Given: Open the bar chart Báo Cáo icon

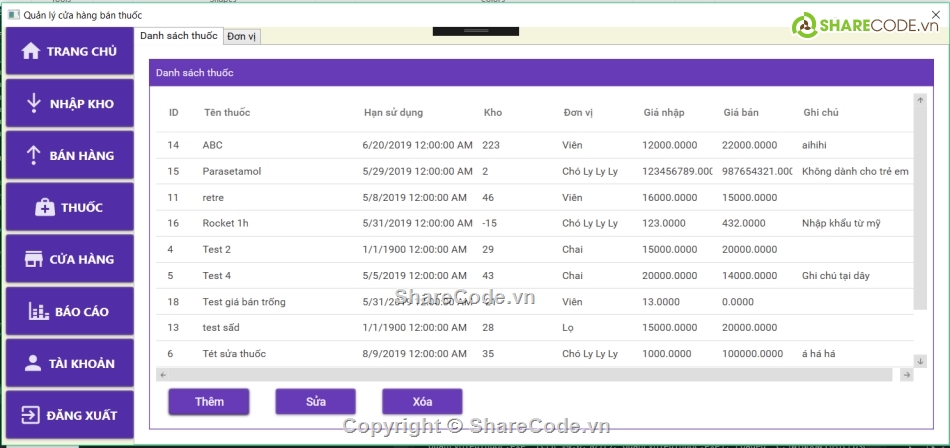Looking at the screenshot, I should click(39, 311).
